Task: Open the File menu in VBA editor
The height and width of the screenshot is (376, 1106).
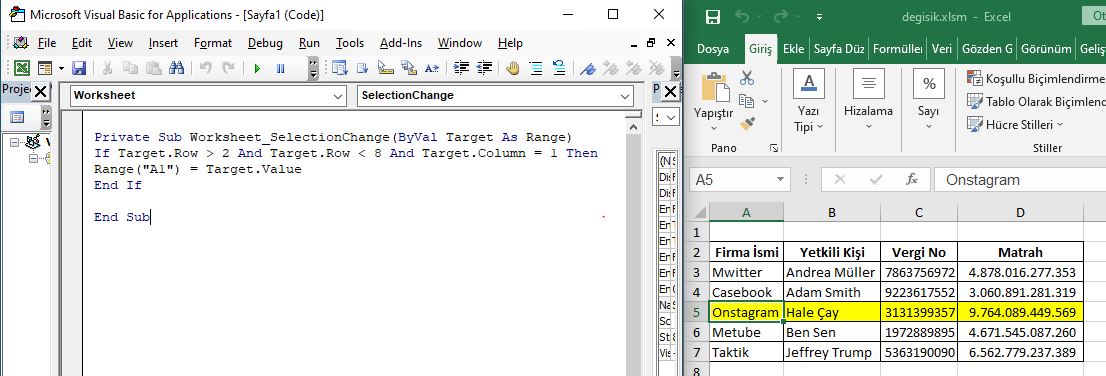Action: click(x=47, y=43)
